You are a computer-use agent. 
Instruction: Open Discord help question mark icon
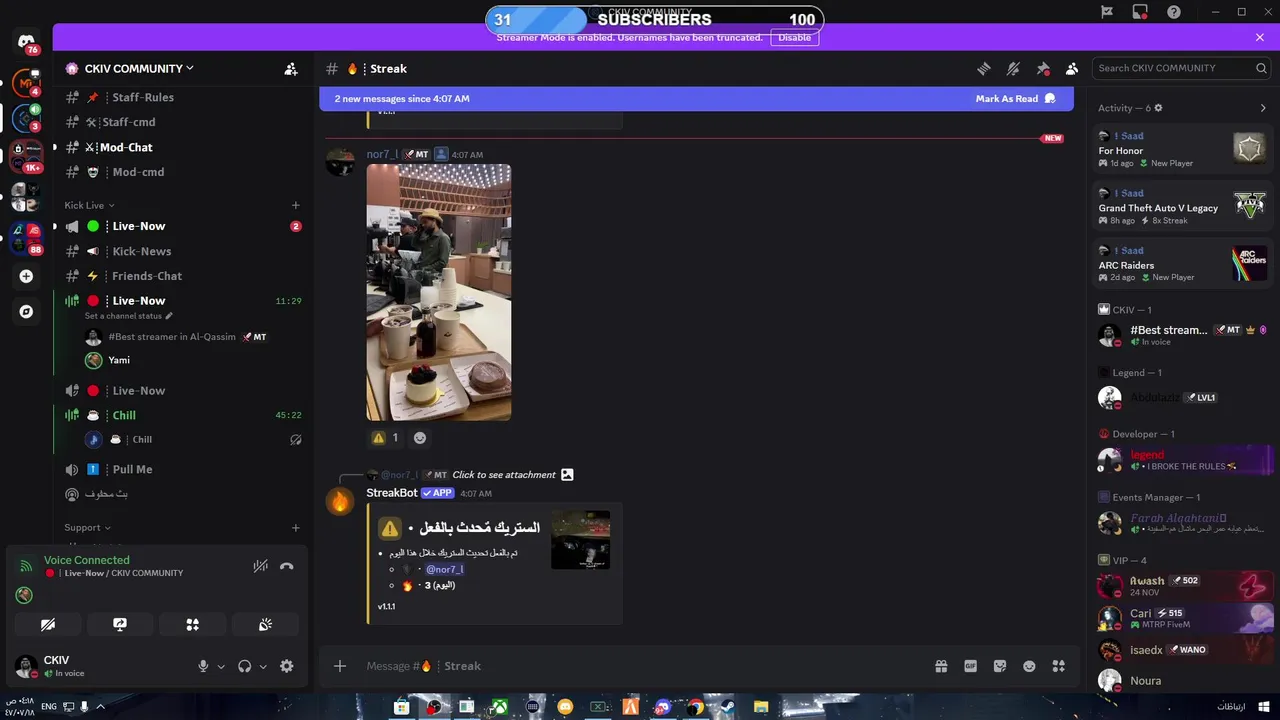point(1174,12)
